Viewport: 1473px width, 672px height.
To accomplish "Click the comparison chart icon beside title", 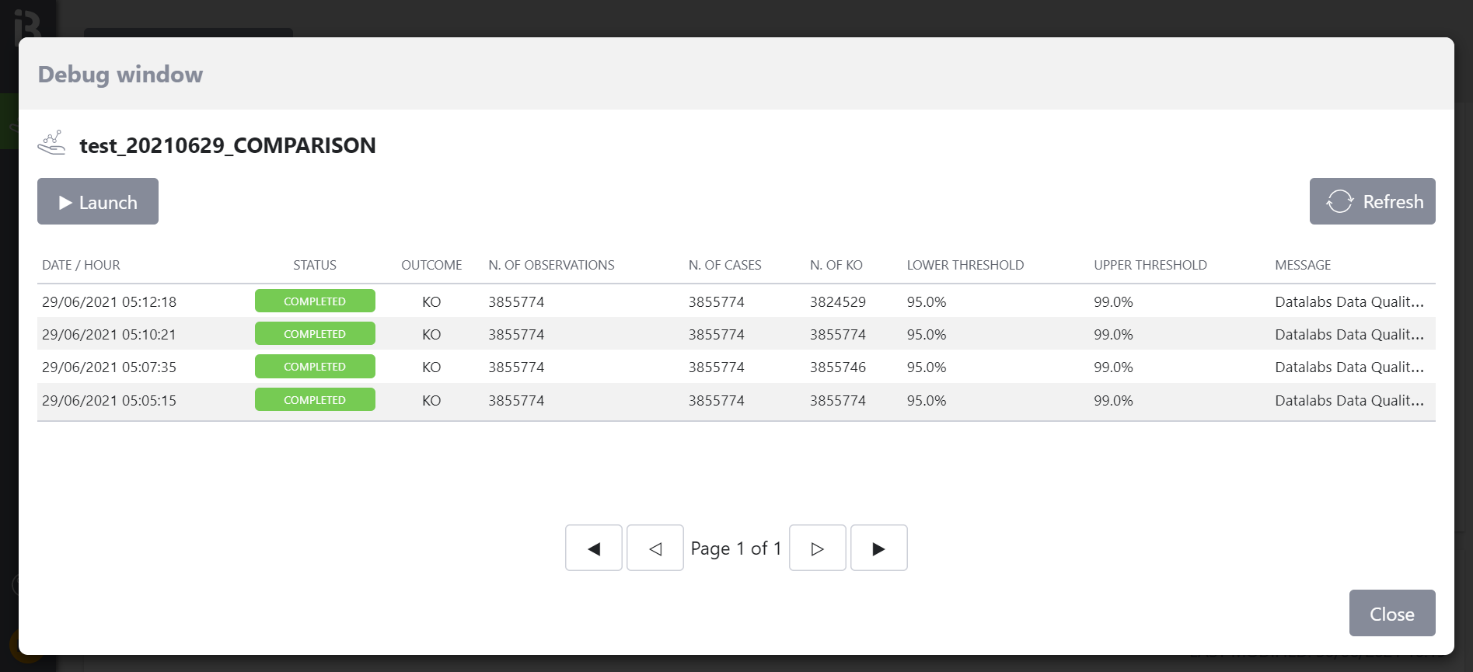I will pyautogui.click(x=52, y=145).
